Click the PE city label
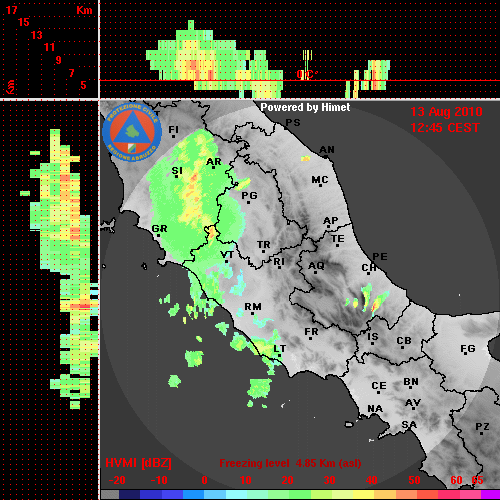500x500 pixels. click(380, 257)
